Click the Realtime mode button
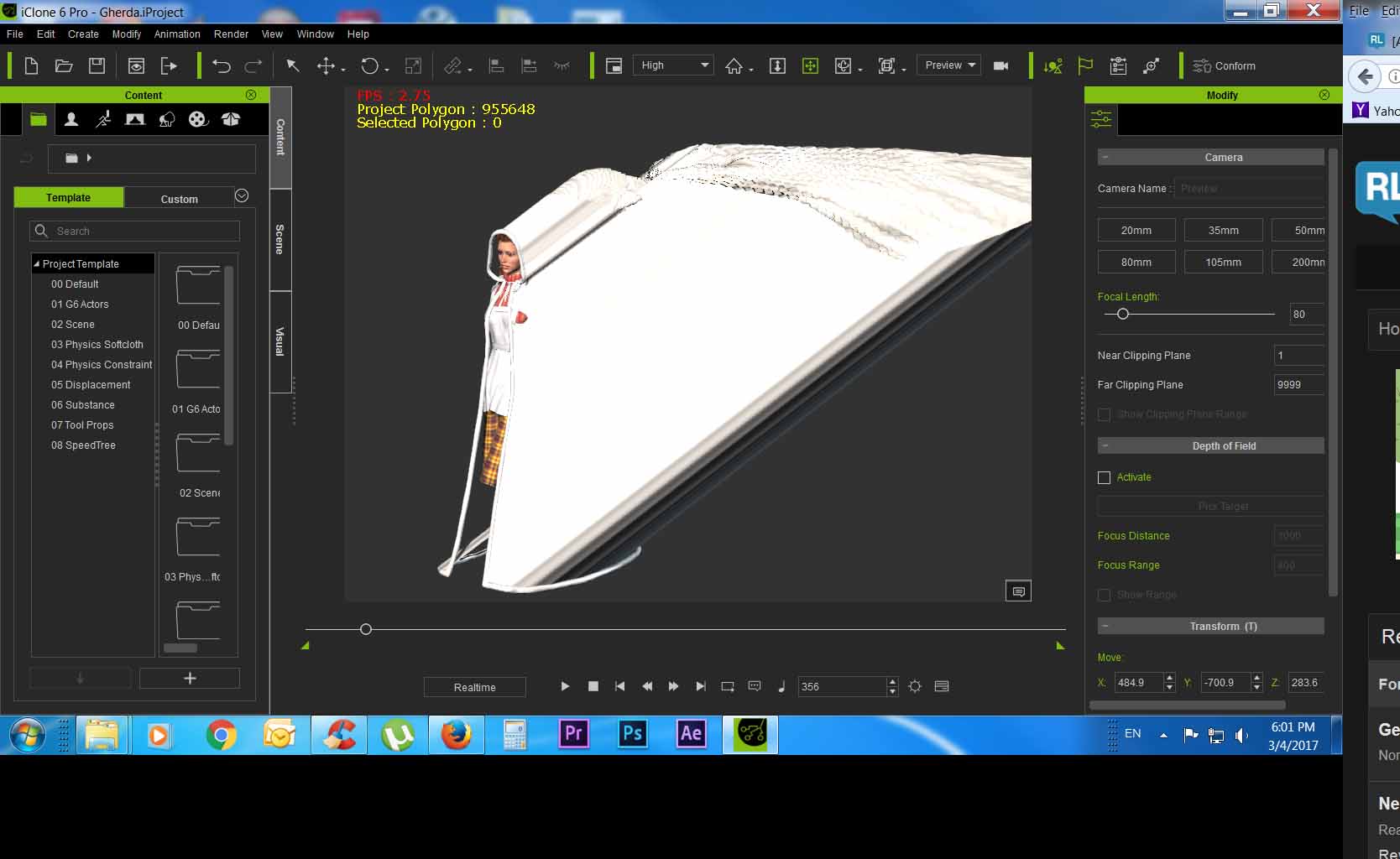This screenshot has width=1400, height=859. [475, 687]
